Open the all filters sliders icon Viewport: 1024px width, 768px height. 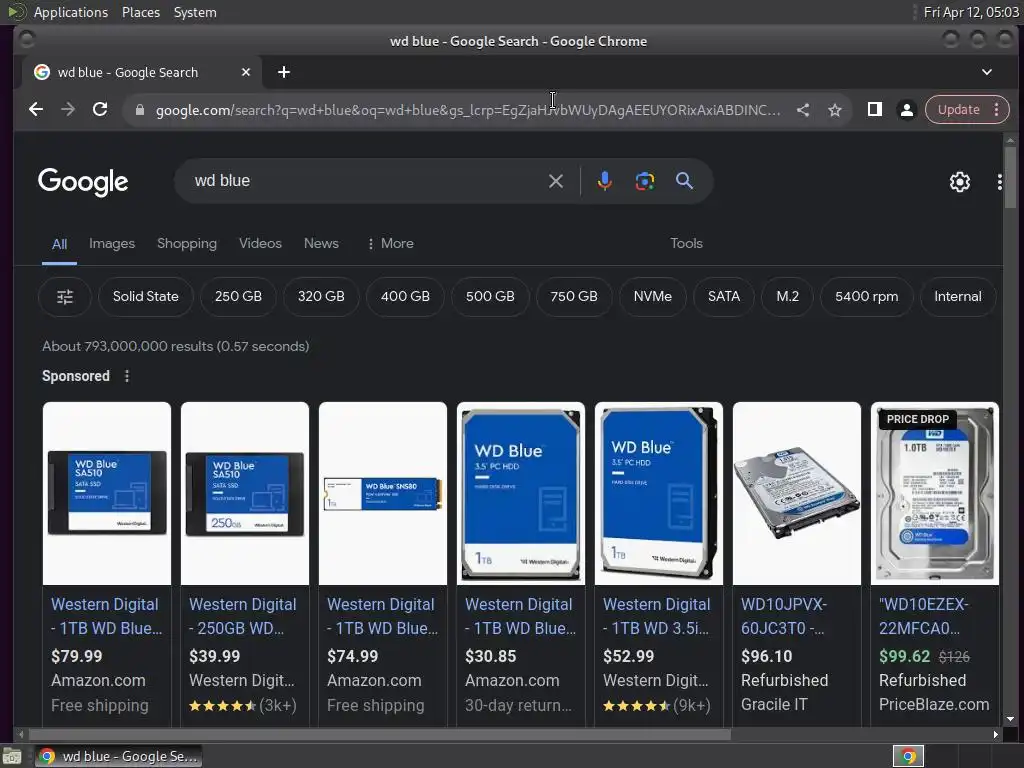point(65,297)
